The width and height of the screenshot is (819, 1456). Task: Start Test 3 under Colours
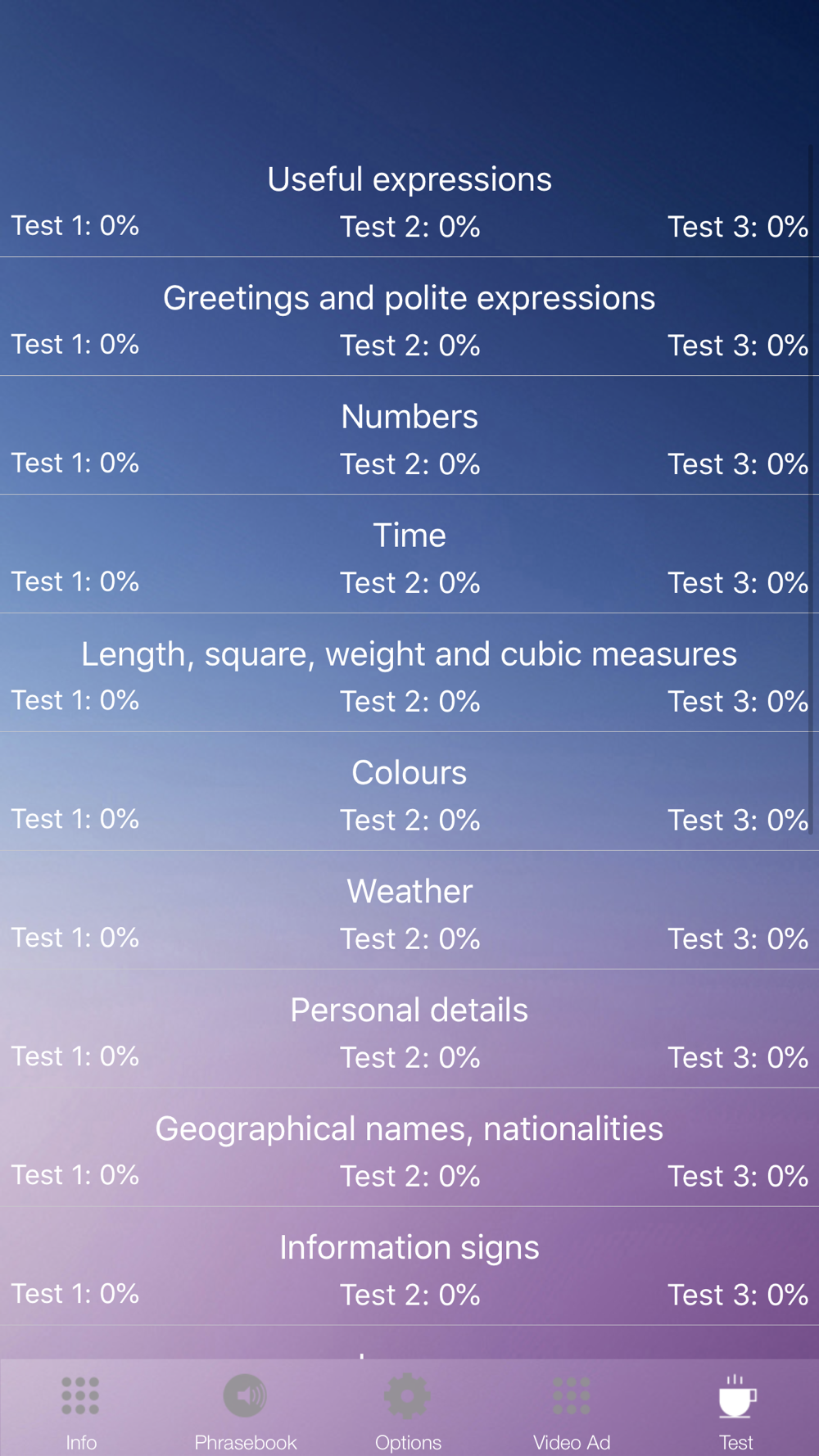(737, 820)
